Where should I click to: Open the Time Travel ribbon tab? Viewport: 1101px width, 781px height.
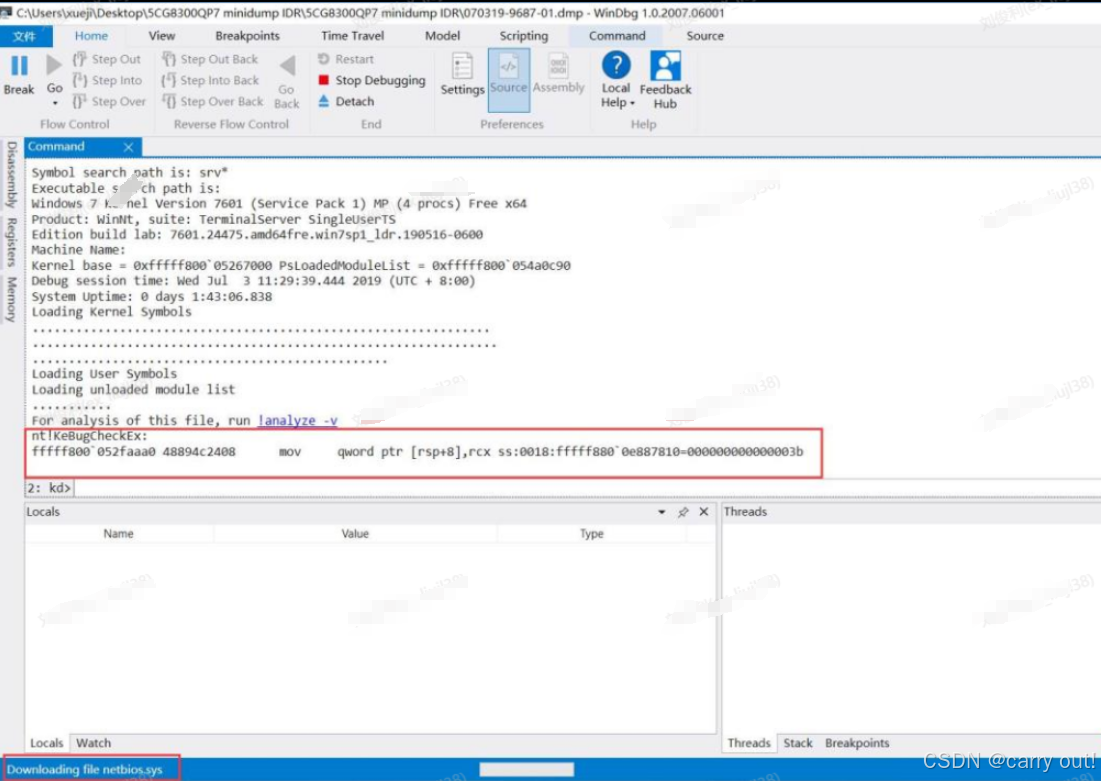click(352, 36)
